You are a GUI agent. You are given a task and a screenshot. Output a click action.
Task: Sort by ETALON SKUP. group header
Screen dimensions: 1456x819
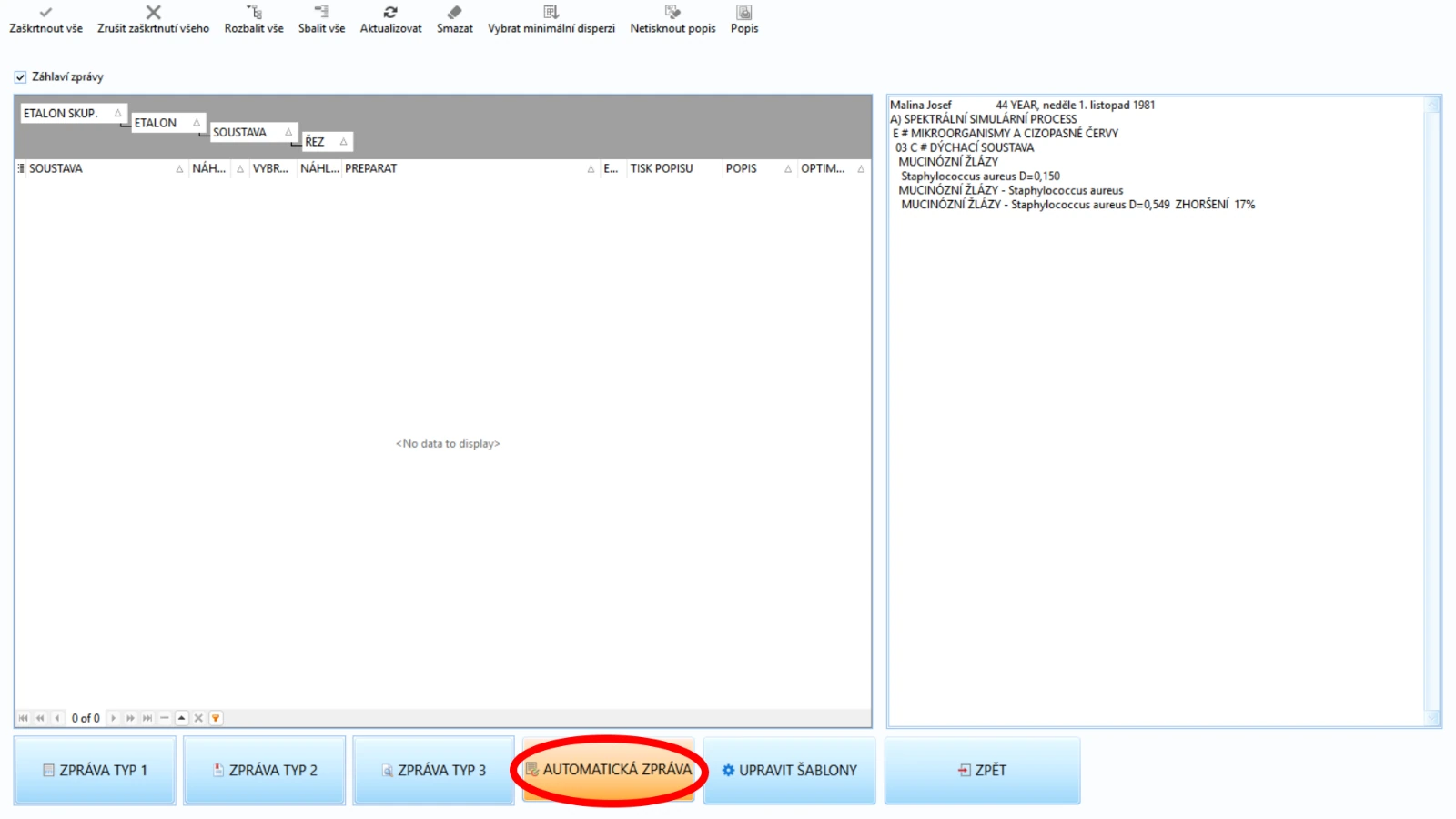click(x=73, y=114)
